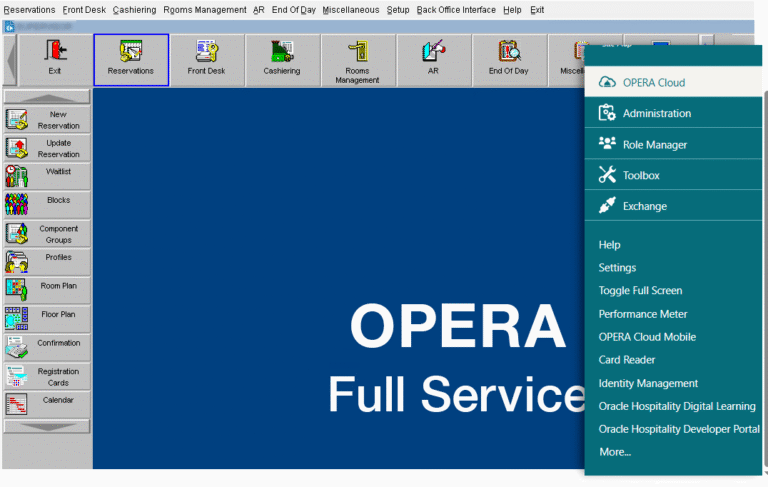Click the left arrow beside the toolbar

click(x=11, y=61)
